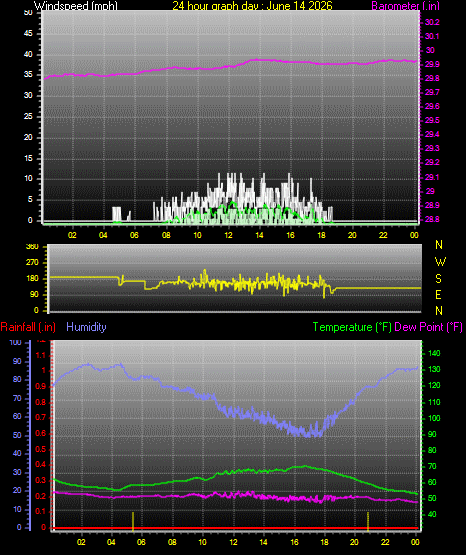Click the Dew Point (°F) legend label

coord(428,327)
